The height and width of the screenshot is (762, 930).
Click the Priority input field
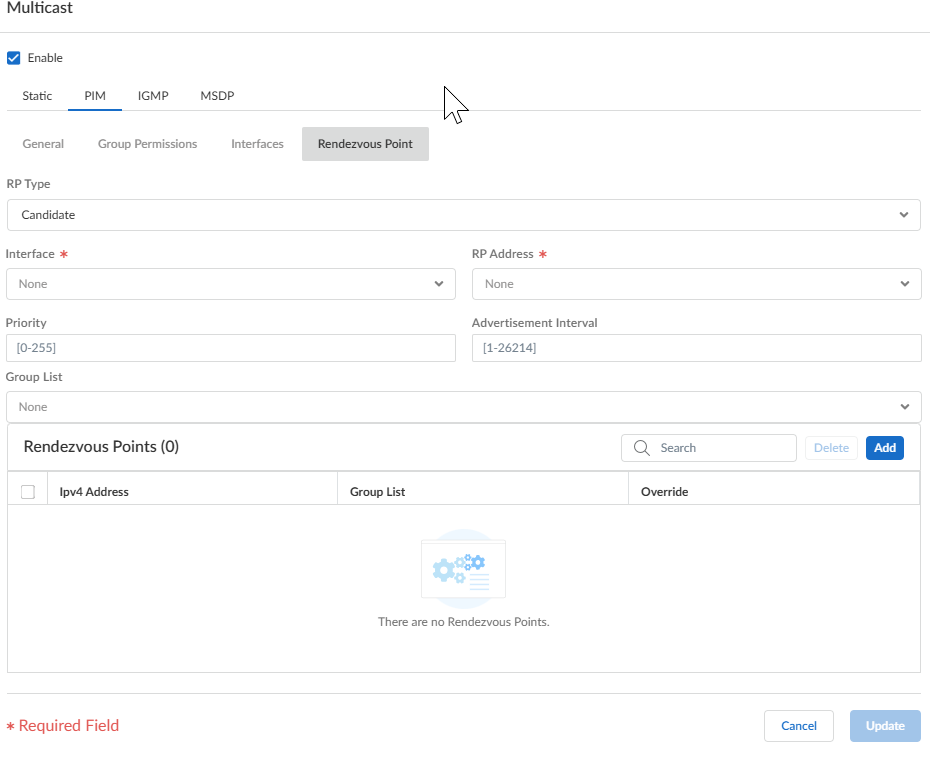[x=231, y=348]
